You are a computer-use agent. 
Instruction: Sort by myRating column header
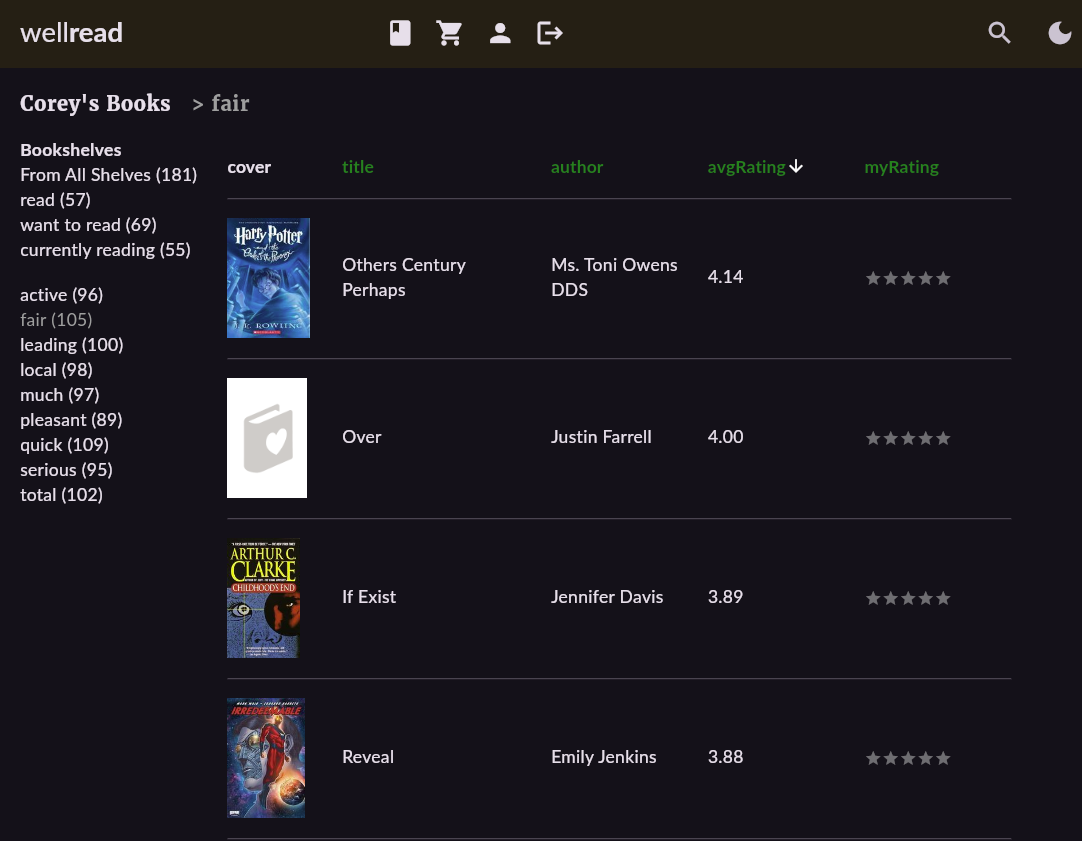pyautogui.click(x=901, y=167)
